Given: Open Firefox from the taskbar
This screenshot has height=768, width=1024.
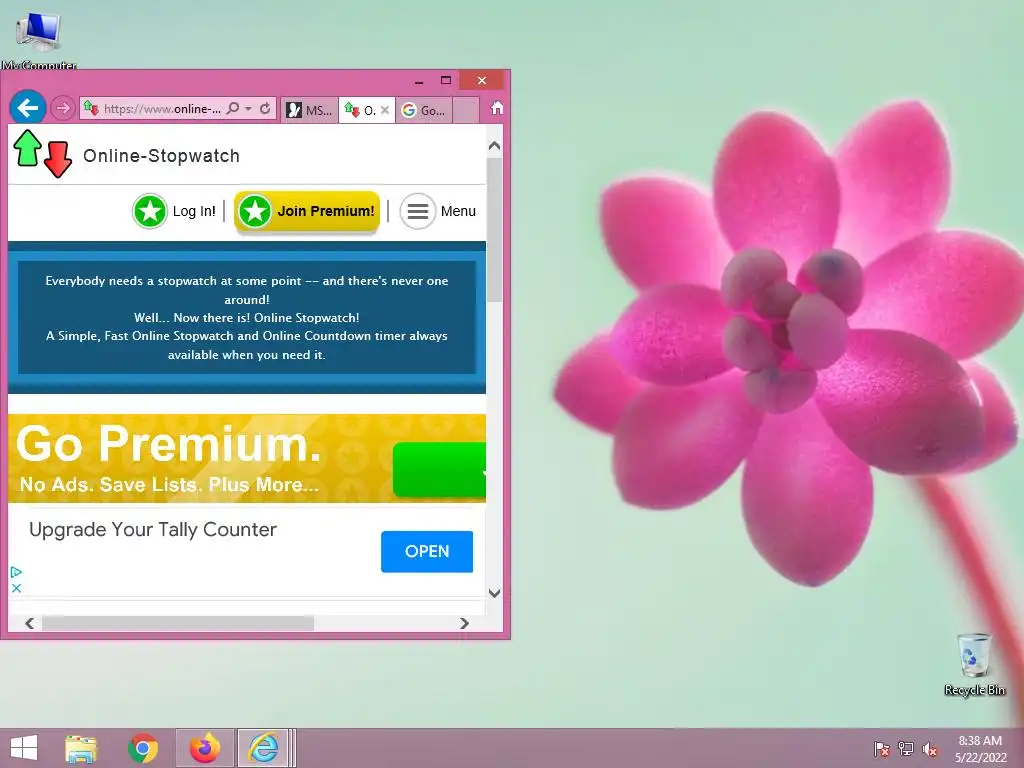Looking at the screenshot, I should (204, 748).
